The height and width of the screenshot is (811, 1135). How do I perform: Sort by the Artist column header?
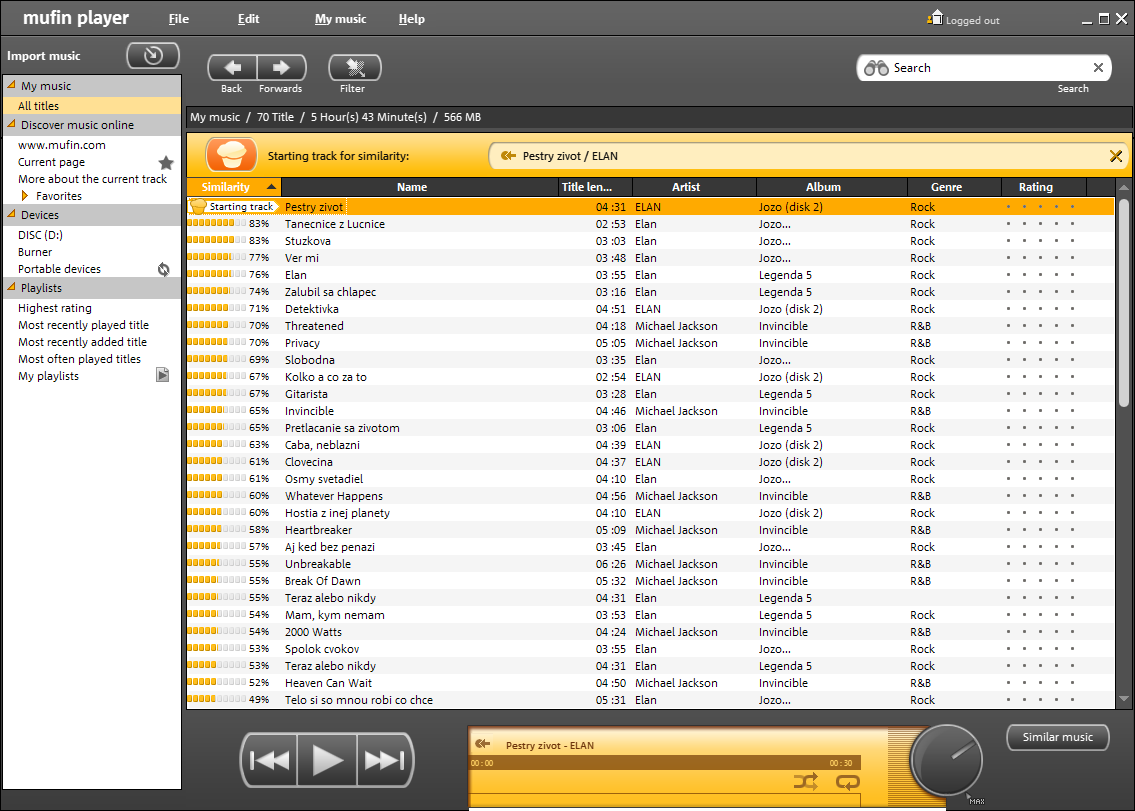click(694, 187)
